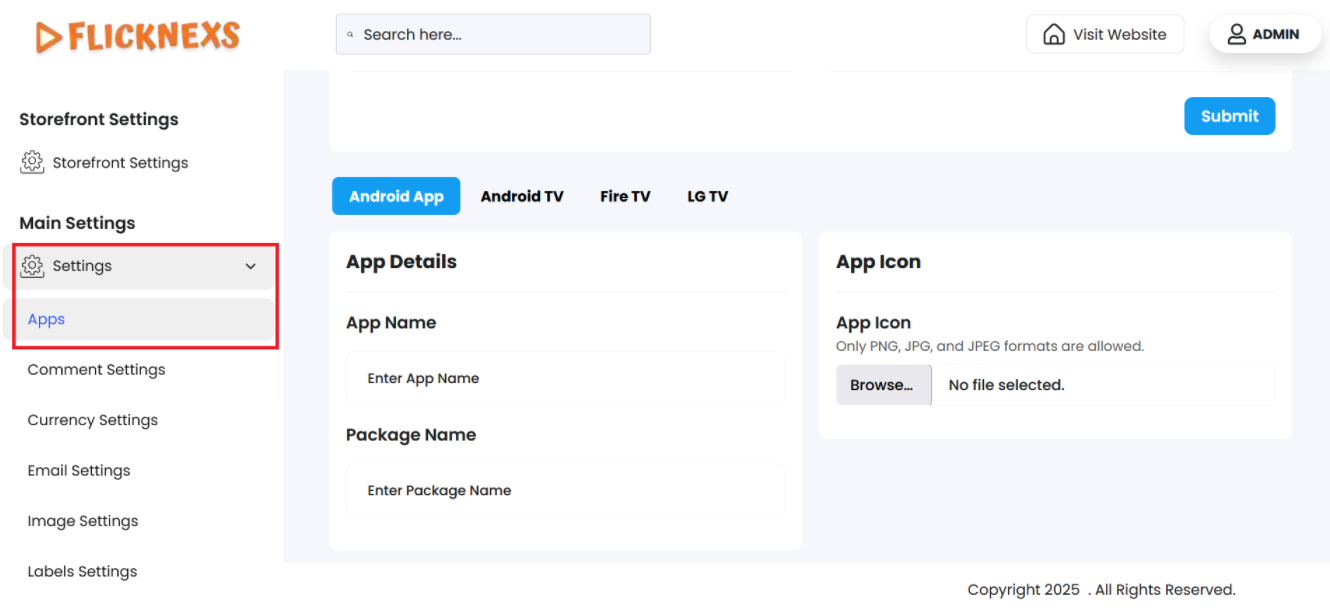The width and height of the screenshot is (1330, 610).
Task: Focus the Enter App Name field
Action: 565,378
